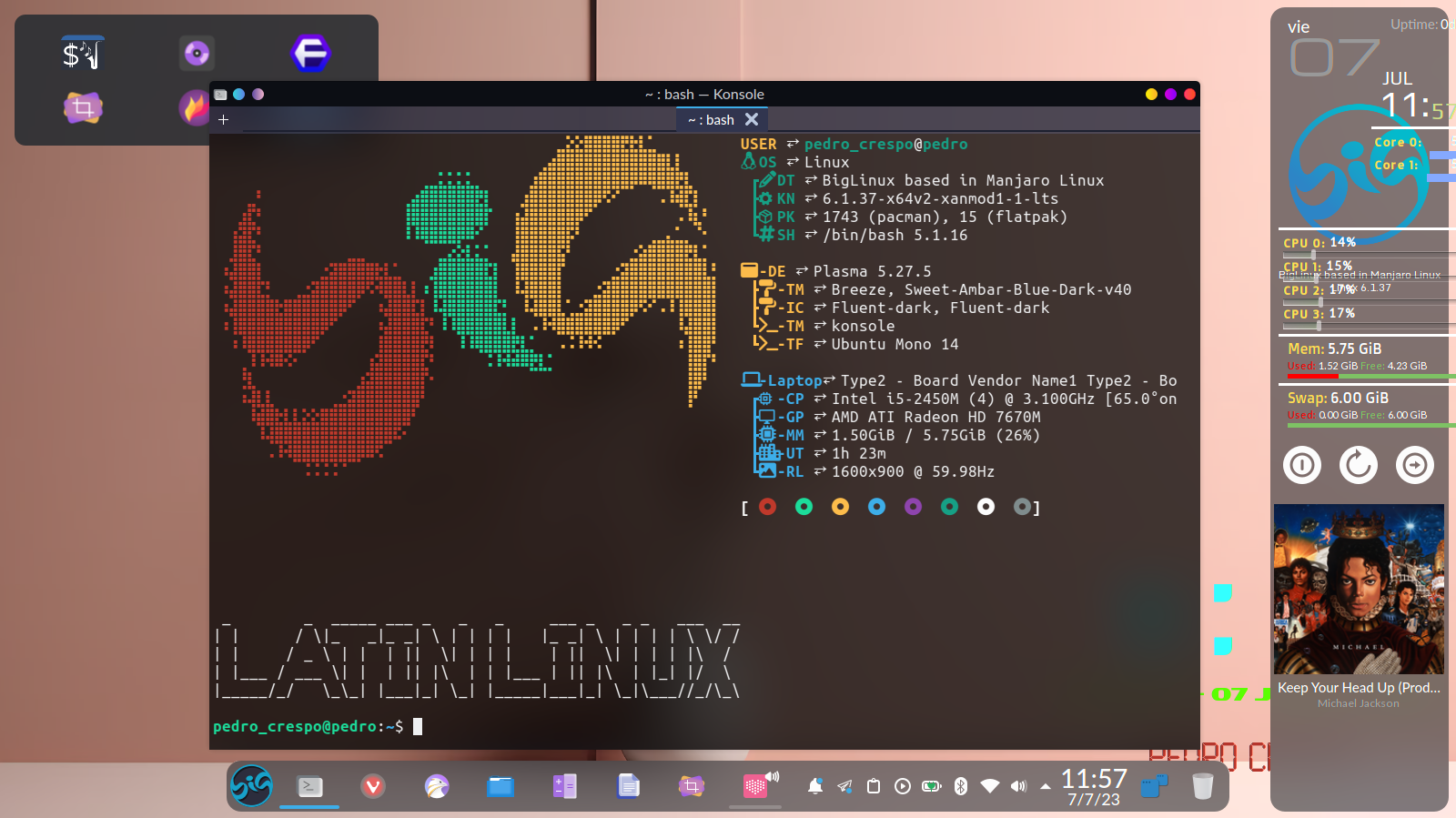The height and width of the screenshot is (818, 1456).
Task: Open the blue folder file manager
Action: tap(500, 786)
